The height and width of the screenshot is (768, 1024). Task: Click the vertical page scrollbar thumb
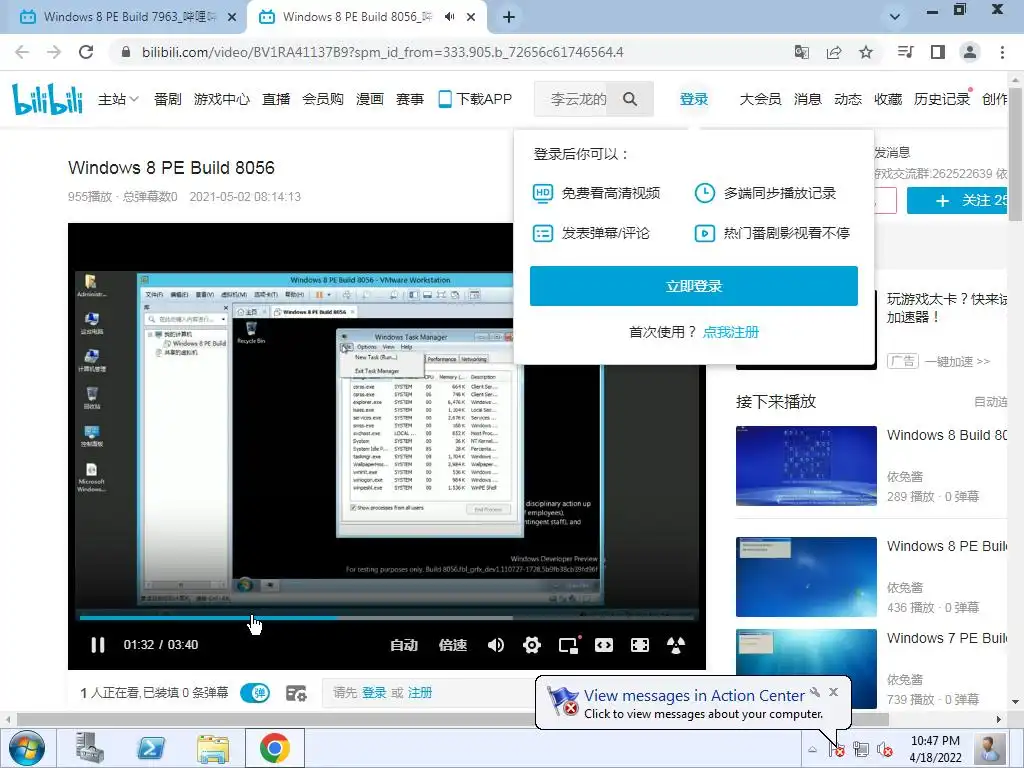[x=1016, y=153]
